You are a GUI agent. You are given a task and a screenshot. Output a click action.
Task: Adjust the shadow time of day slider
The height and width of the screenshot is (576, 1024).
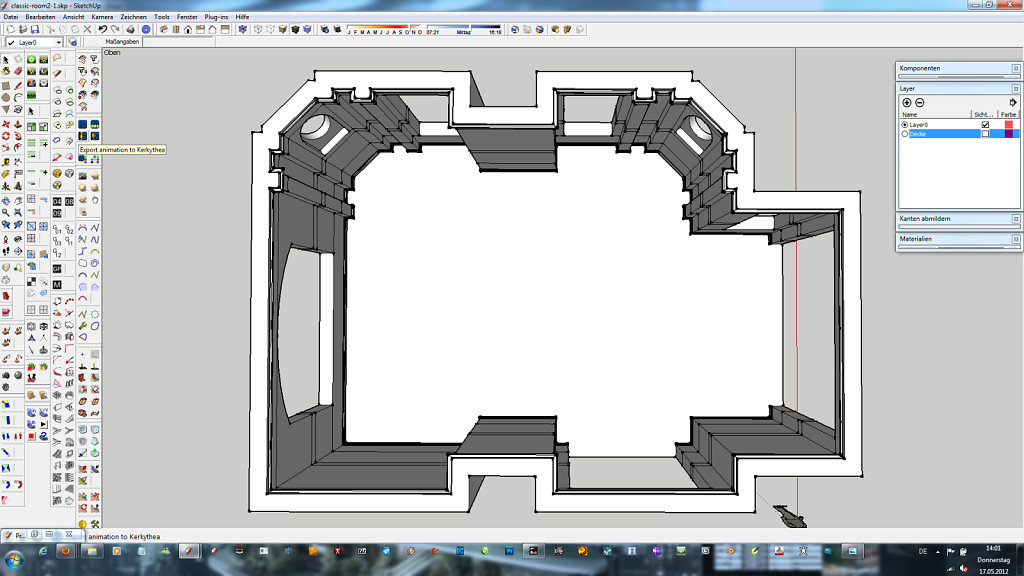click(x=464, y=29)
